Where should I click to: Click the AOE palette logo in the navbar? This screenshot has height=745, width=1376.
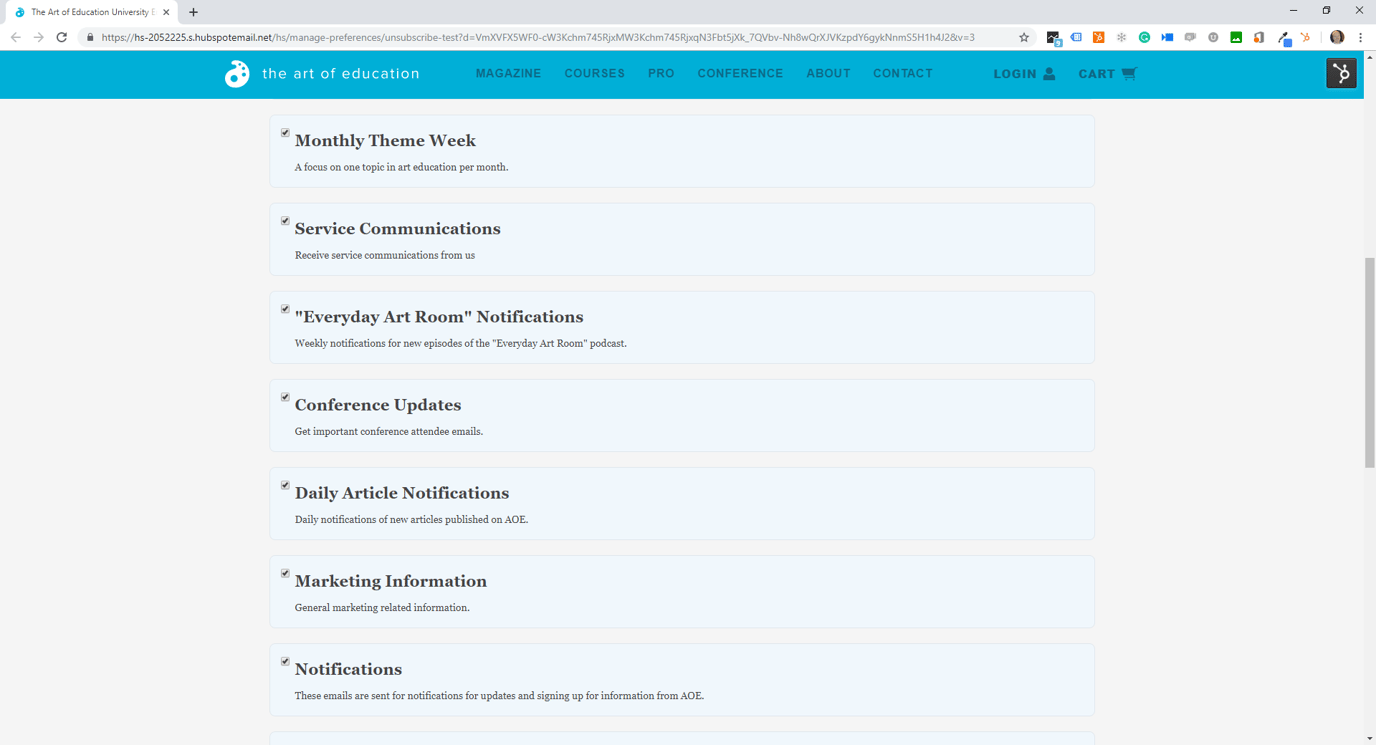tap(236, 73)
